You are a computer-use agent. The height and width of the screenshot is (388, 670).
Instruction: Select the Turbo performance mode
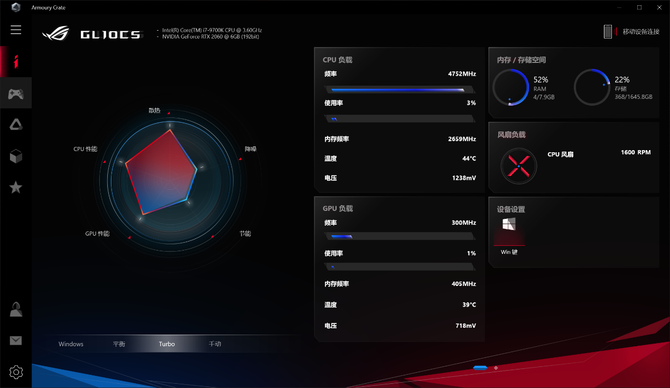point(167,344)
